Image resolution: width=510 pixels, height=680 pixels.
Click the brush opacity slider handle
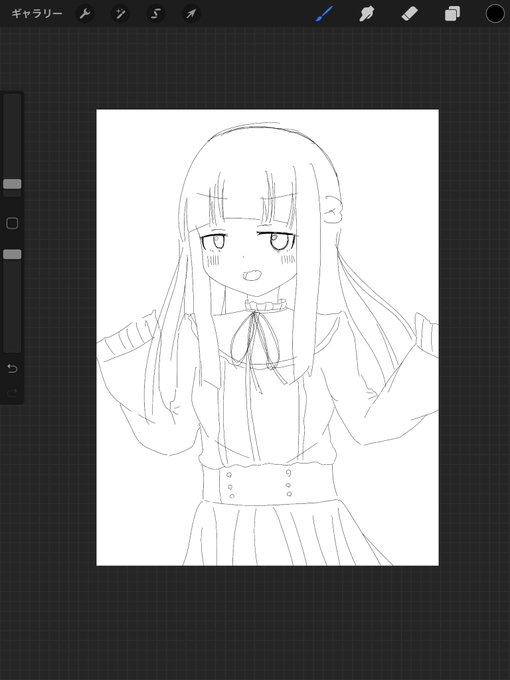click(12, 254)
